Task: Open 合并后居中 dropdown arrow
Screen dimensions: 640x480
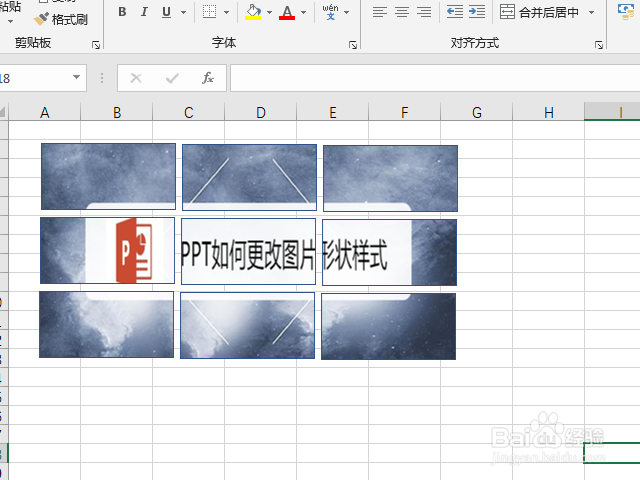Action: (591, 12)
